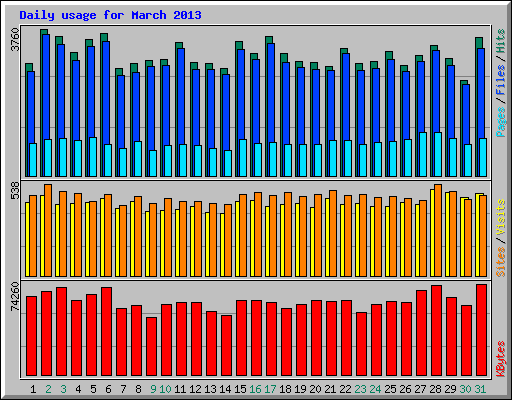Viewport: 512px width, 400px height.
Task: Click day label 23 on the x-axis
Action: click(x=360, y=389)
